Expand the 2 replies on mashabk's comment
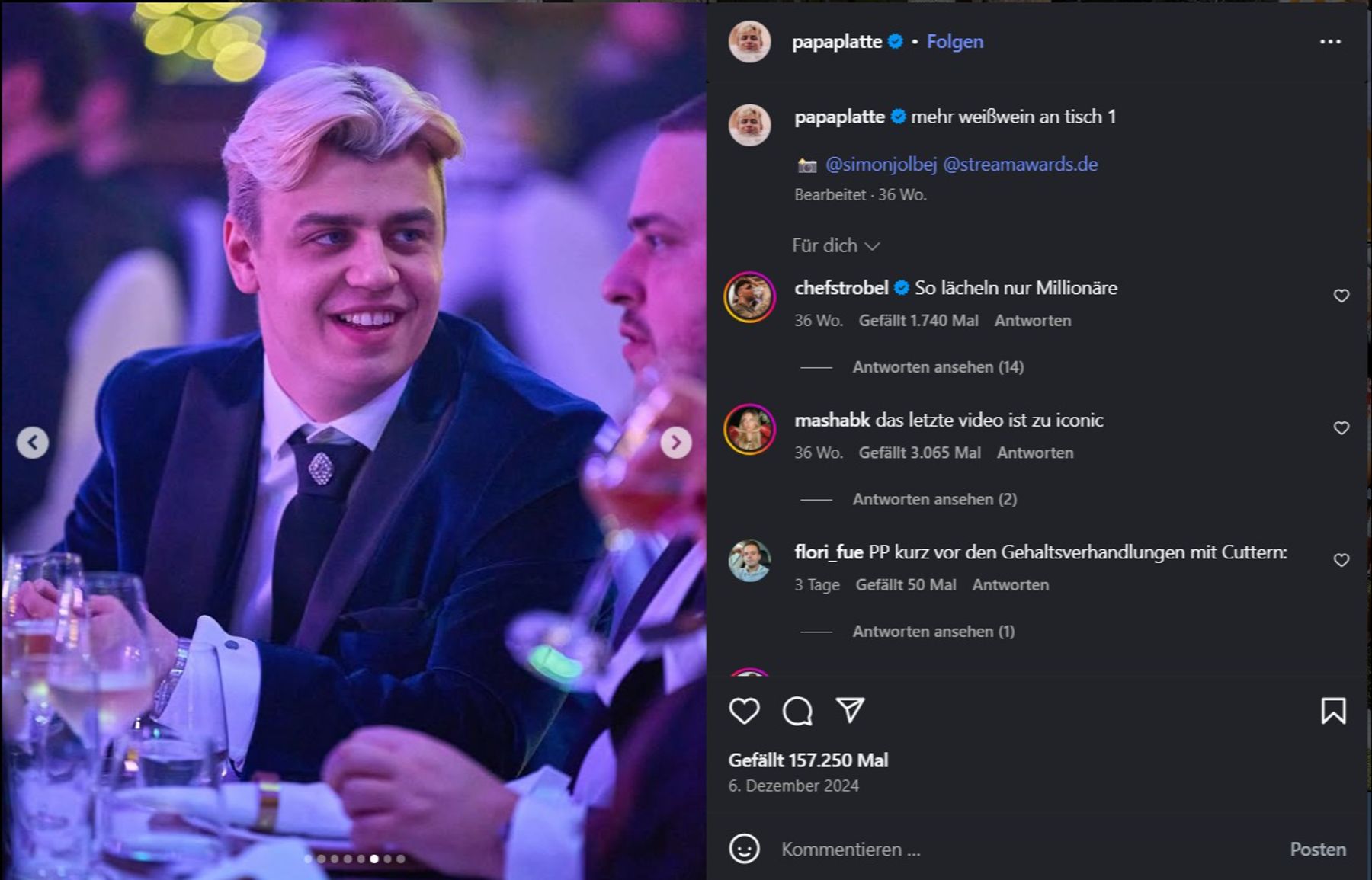Viewport: 1372px width, 880px height. tap(934, 499)
